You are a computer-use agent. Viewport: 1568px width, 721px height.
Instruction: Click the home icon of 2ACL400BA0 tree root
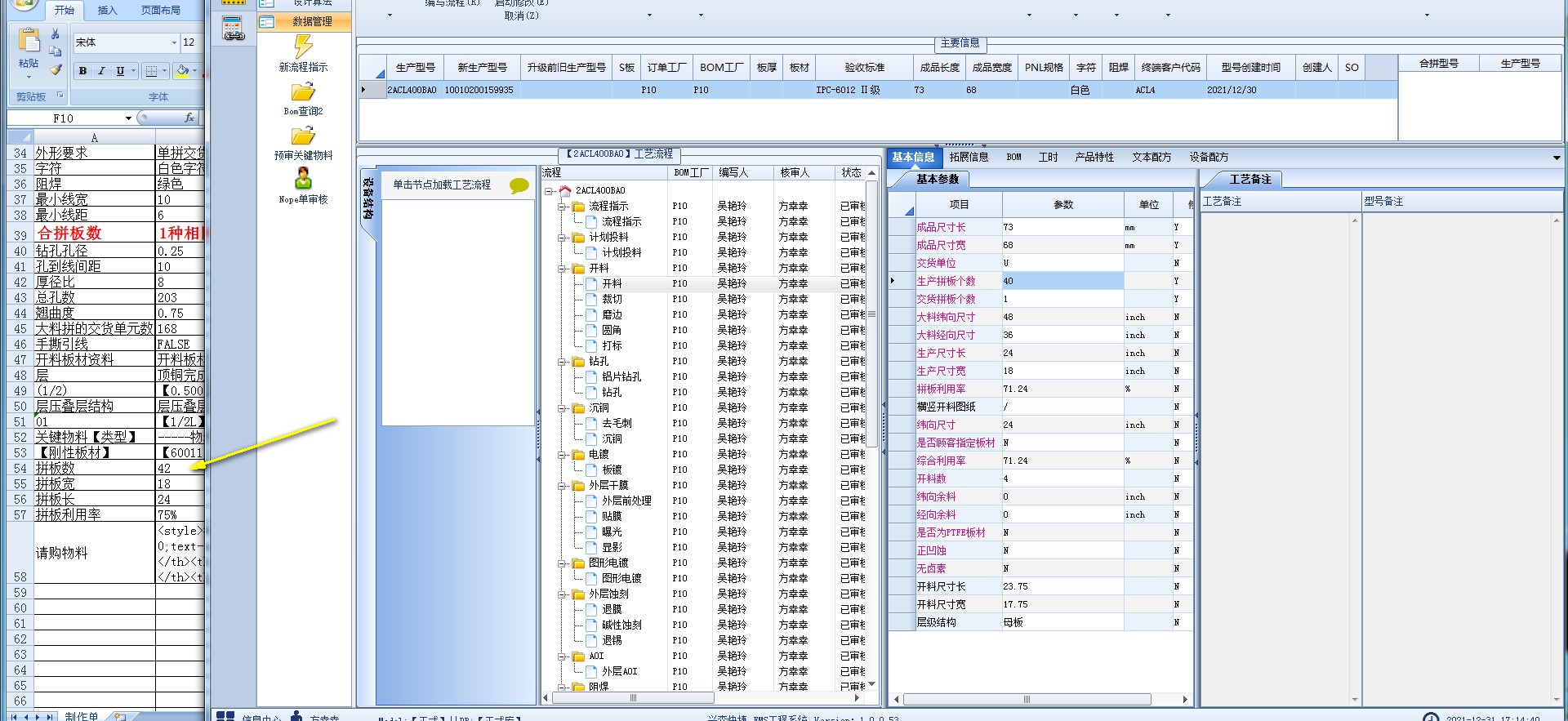tap(564, 190)
